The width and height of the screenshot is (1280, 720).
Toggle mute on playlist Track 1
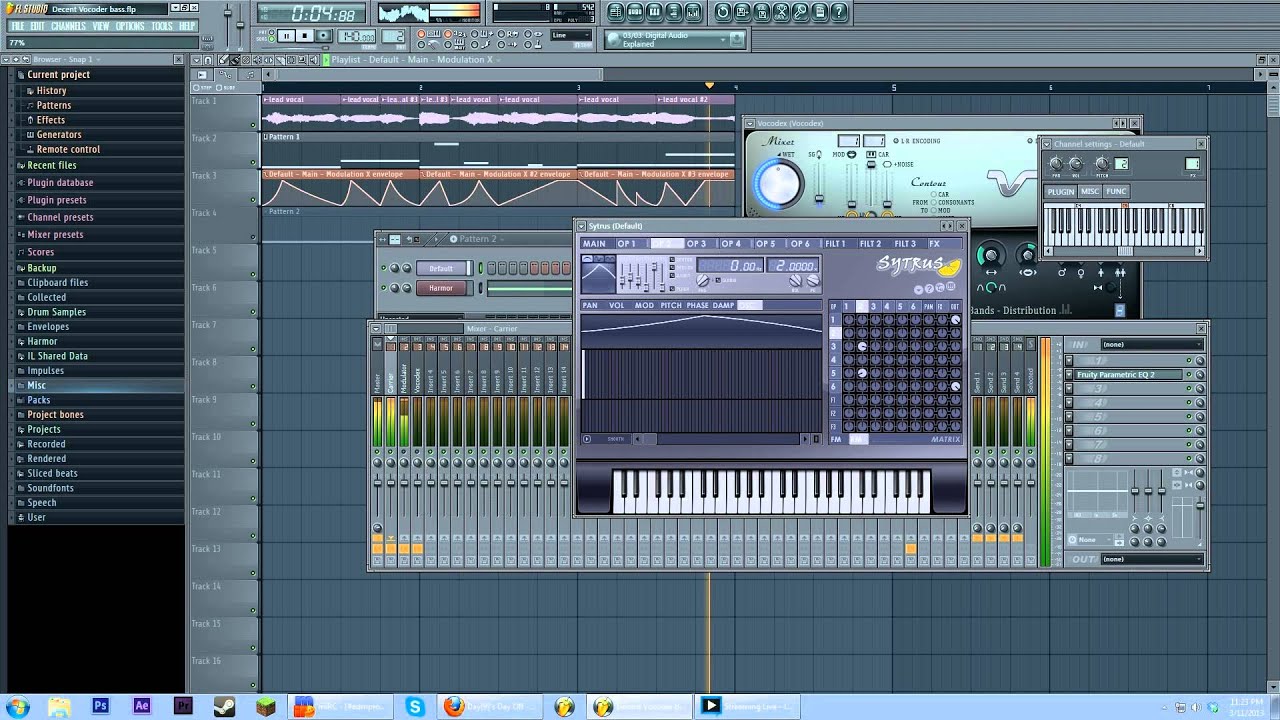[x=253, y=125]
